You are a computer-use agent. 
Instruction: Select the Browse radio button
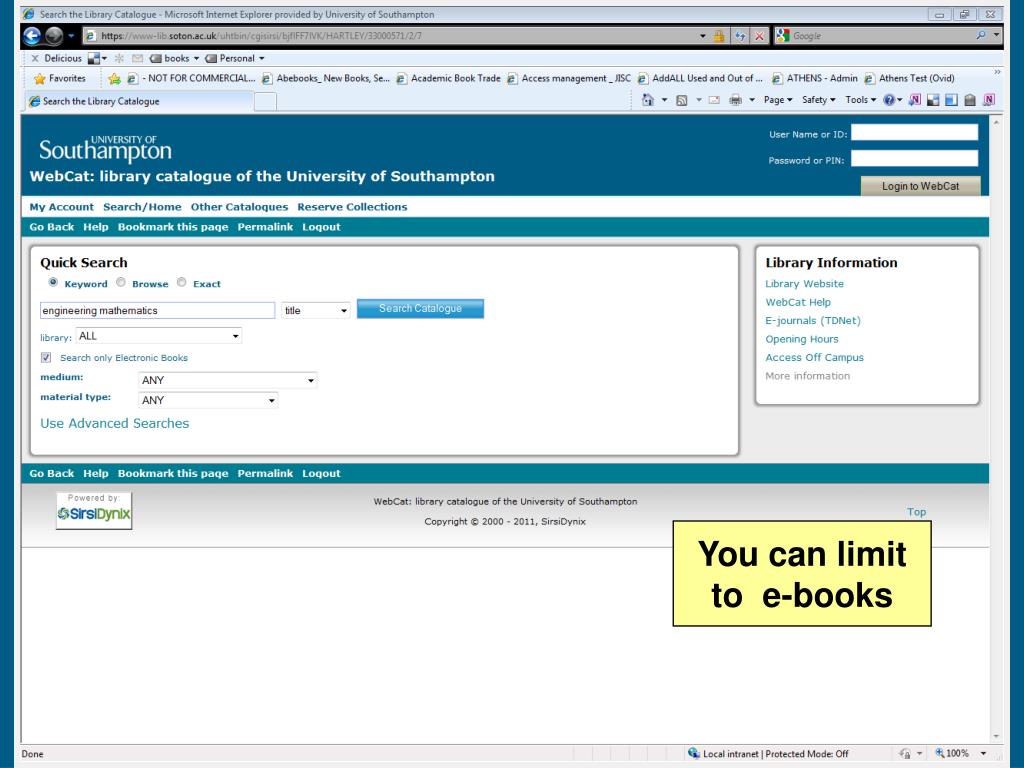tap(121, 282)
